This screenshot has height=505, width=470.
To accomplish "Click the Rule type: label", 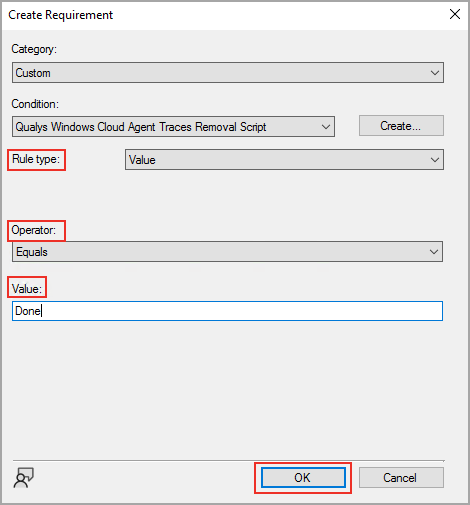I will coord(36,159).
